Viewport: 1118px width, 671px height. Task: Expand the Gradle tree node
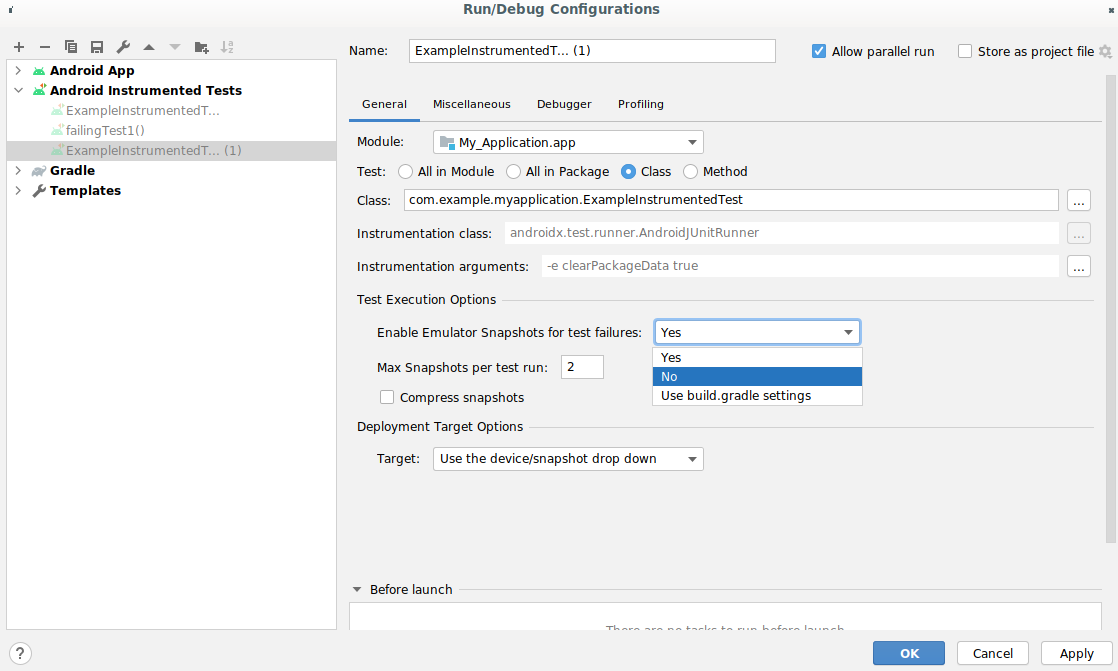18,171
